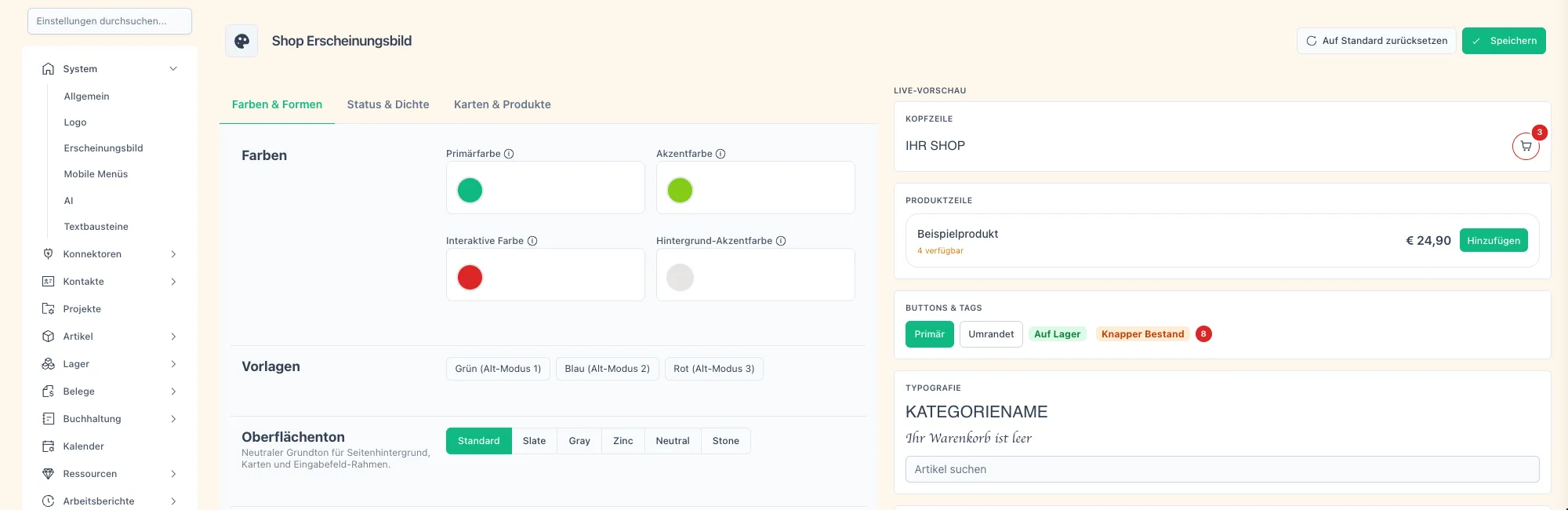Open the Akzentfarbe lime color swatch
This screenshot has height=510, width=1568.
coord(680,190)
